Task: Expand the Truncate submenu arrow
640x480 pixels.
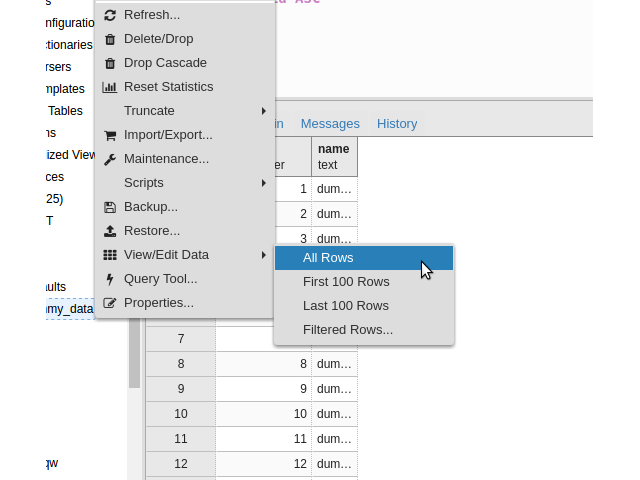Action: pos(264,111)
